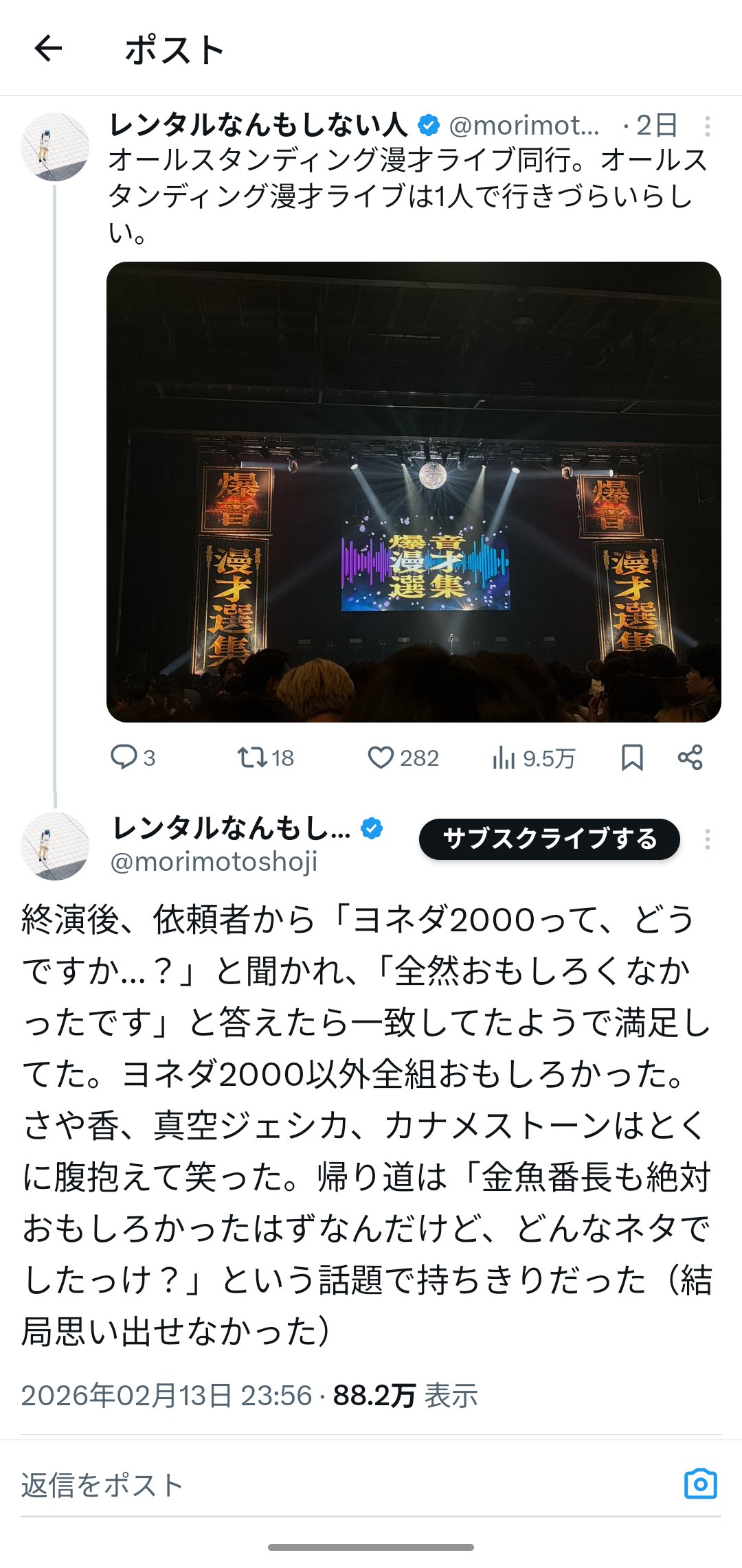This screenshot has width=742, height=1568.
Task: Open three-dot menu of the first post
Action: coord(707,126)
